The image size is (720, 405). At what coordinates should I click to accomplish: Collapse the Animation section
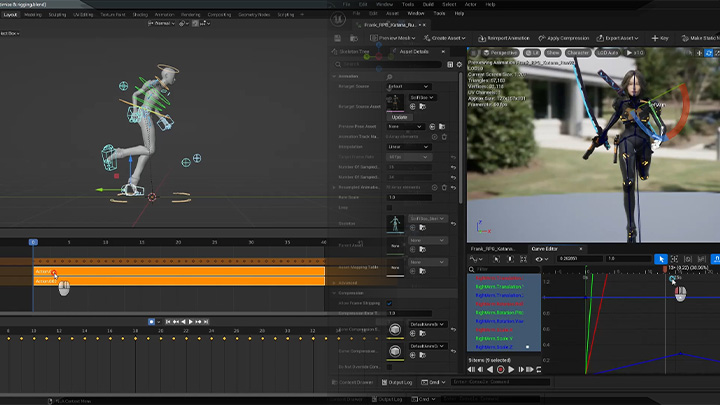pos(334,76)
